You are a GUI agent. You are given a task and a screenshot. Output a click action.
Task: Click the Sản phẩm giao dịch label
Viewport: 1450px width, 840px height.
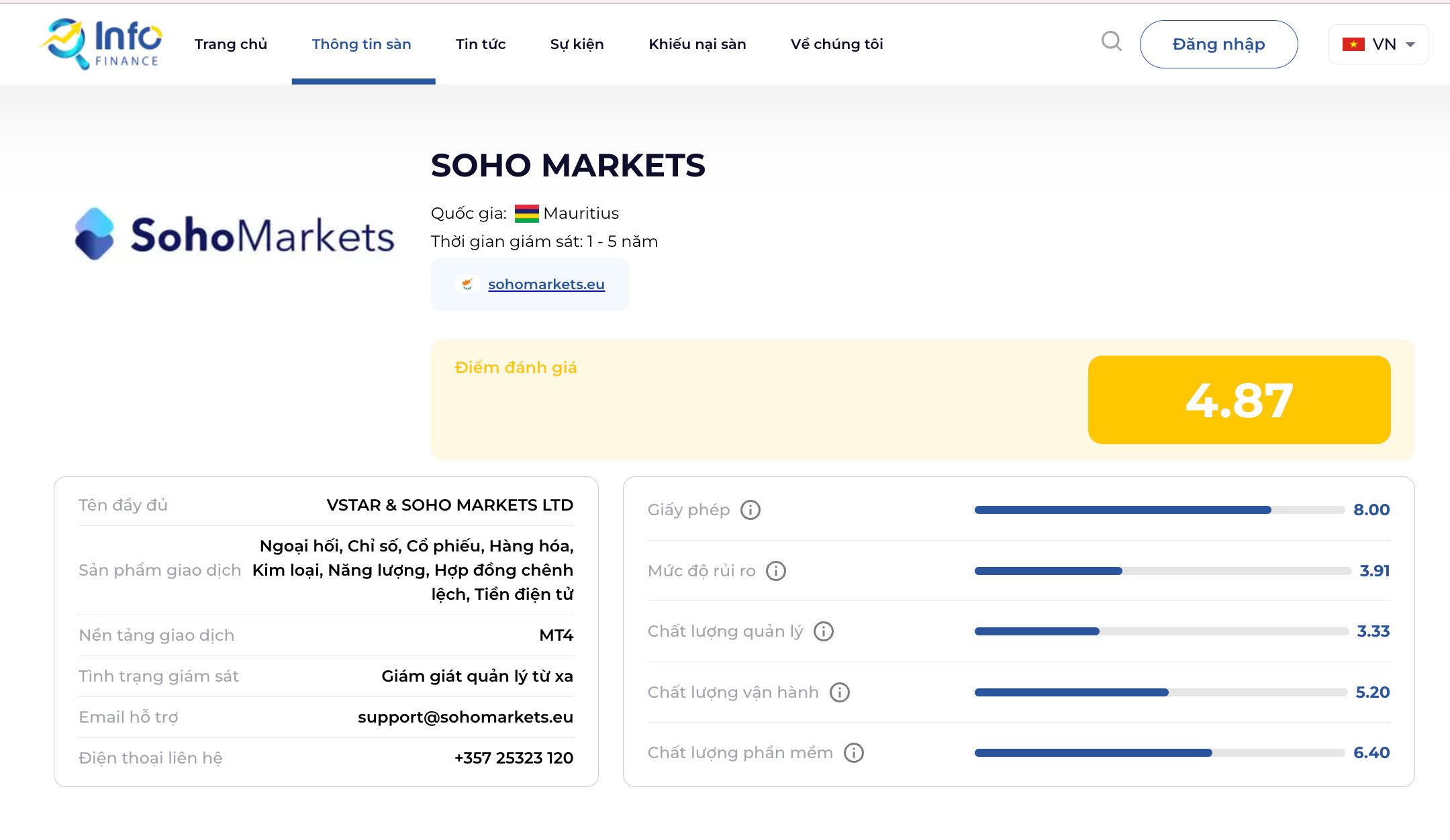click(160, 570)
